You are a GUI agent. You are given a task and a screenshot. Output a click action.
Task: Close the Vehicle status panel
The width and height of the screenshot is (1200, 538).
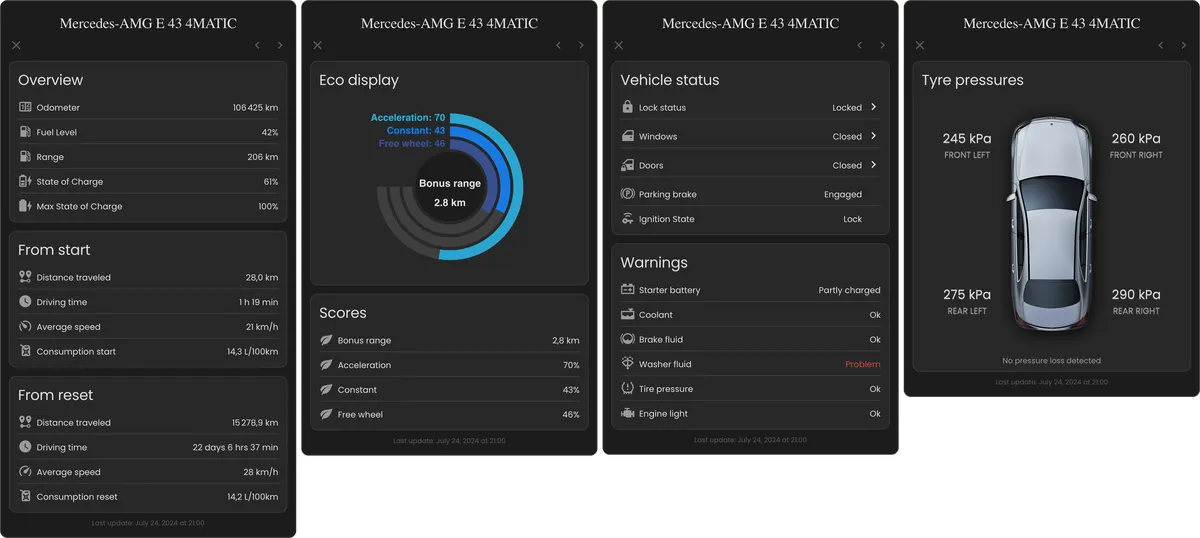[x=618, y=45]
